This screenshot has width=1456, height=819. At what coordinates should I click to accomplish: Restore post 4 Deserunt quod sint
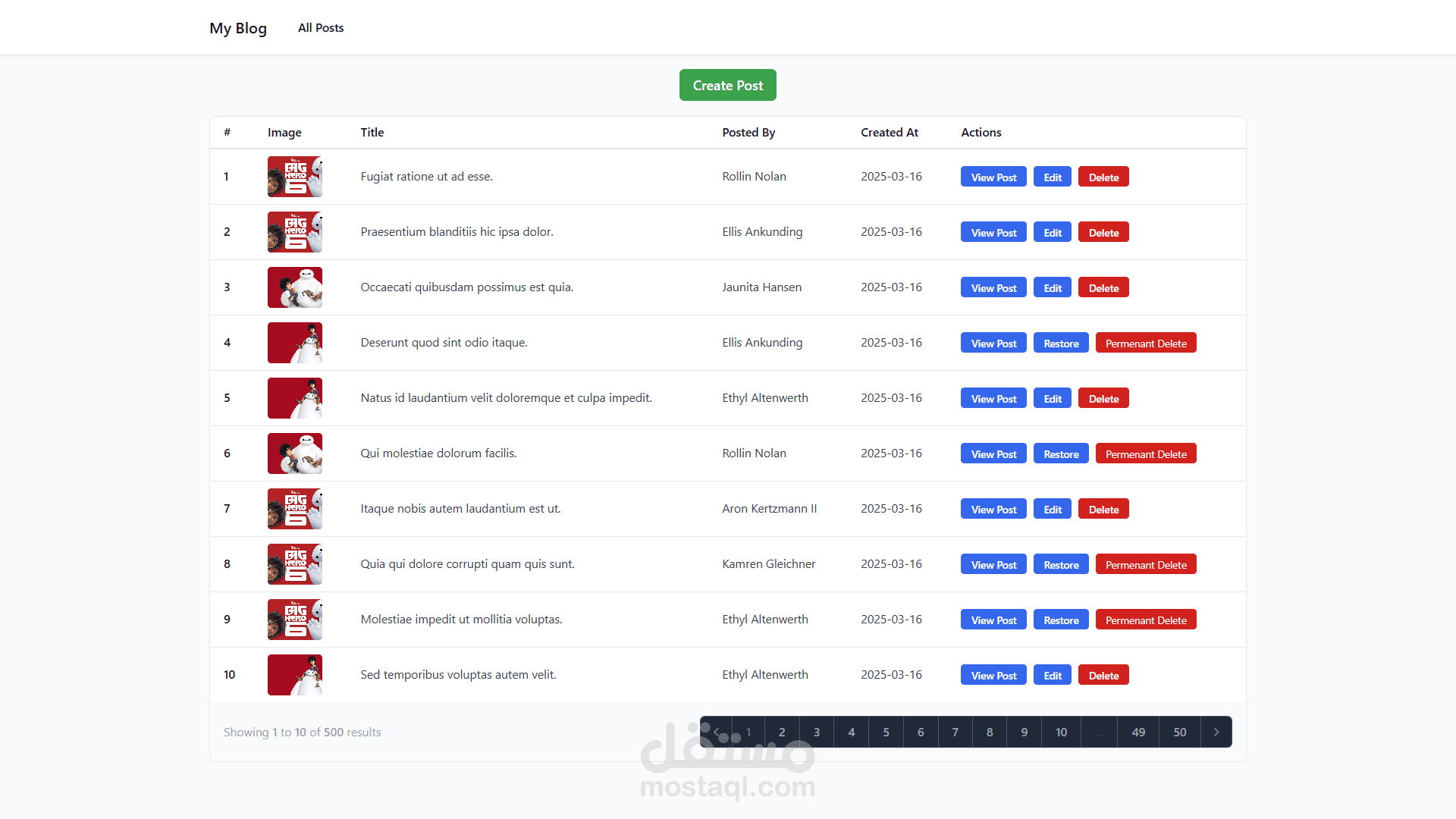pyautogui.click(x=1061, y=343)
